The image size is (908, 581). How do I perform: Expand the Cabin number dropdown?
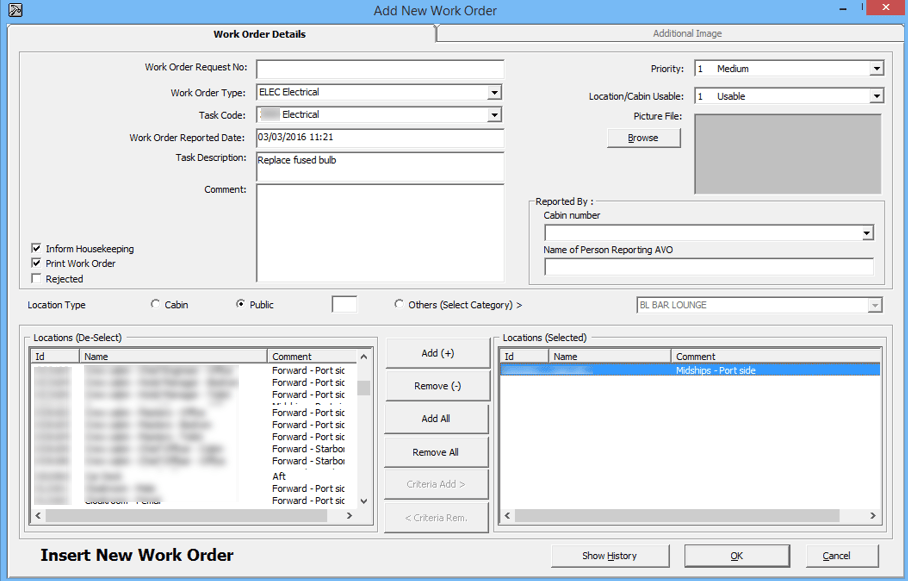(x=866, y=233)
